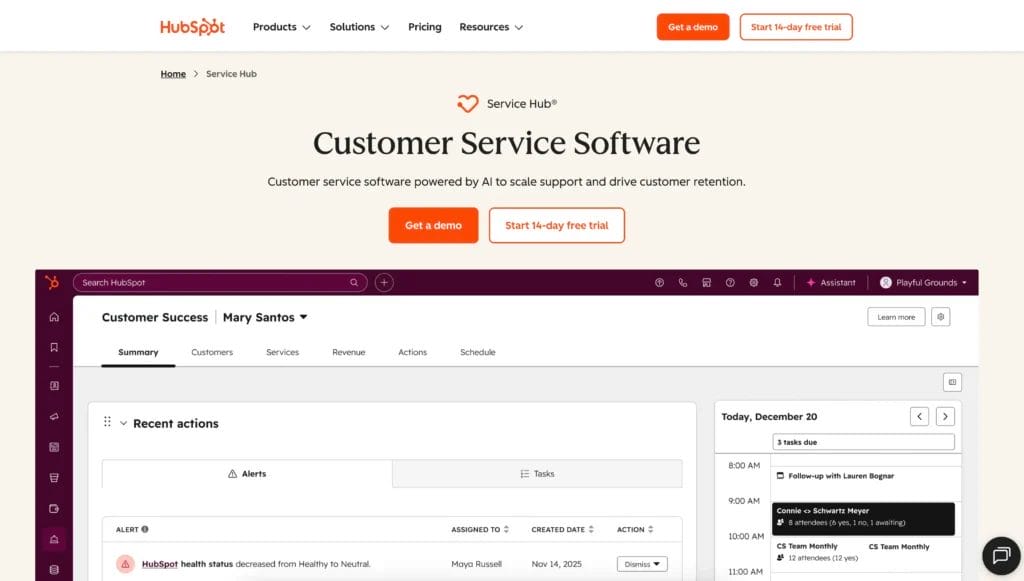Open the Pricing page
Image resolution: width=1024 pixels, height=581 pixels.
pos(424,27)
